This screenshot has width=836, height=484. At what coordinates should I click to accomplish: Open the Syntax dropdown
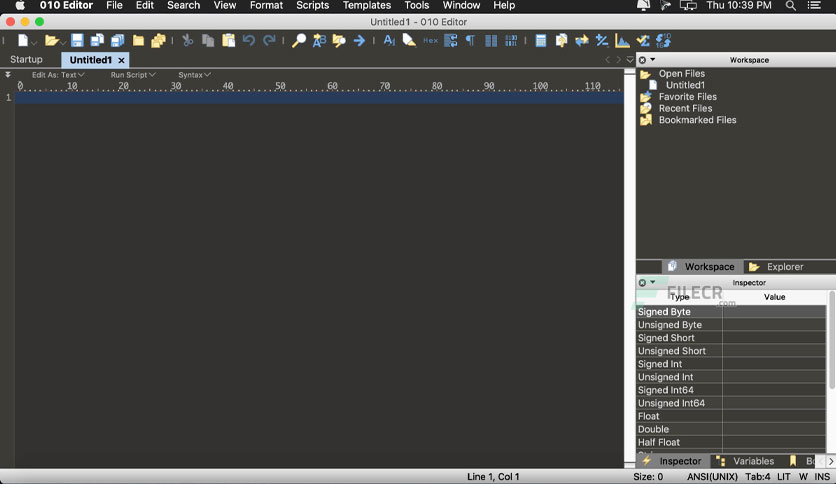194,75
